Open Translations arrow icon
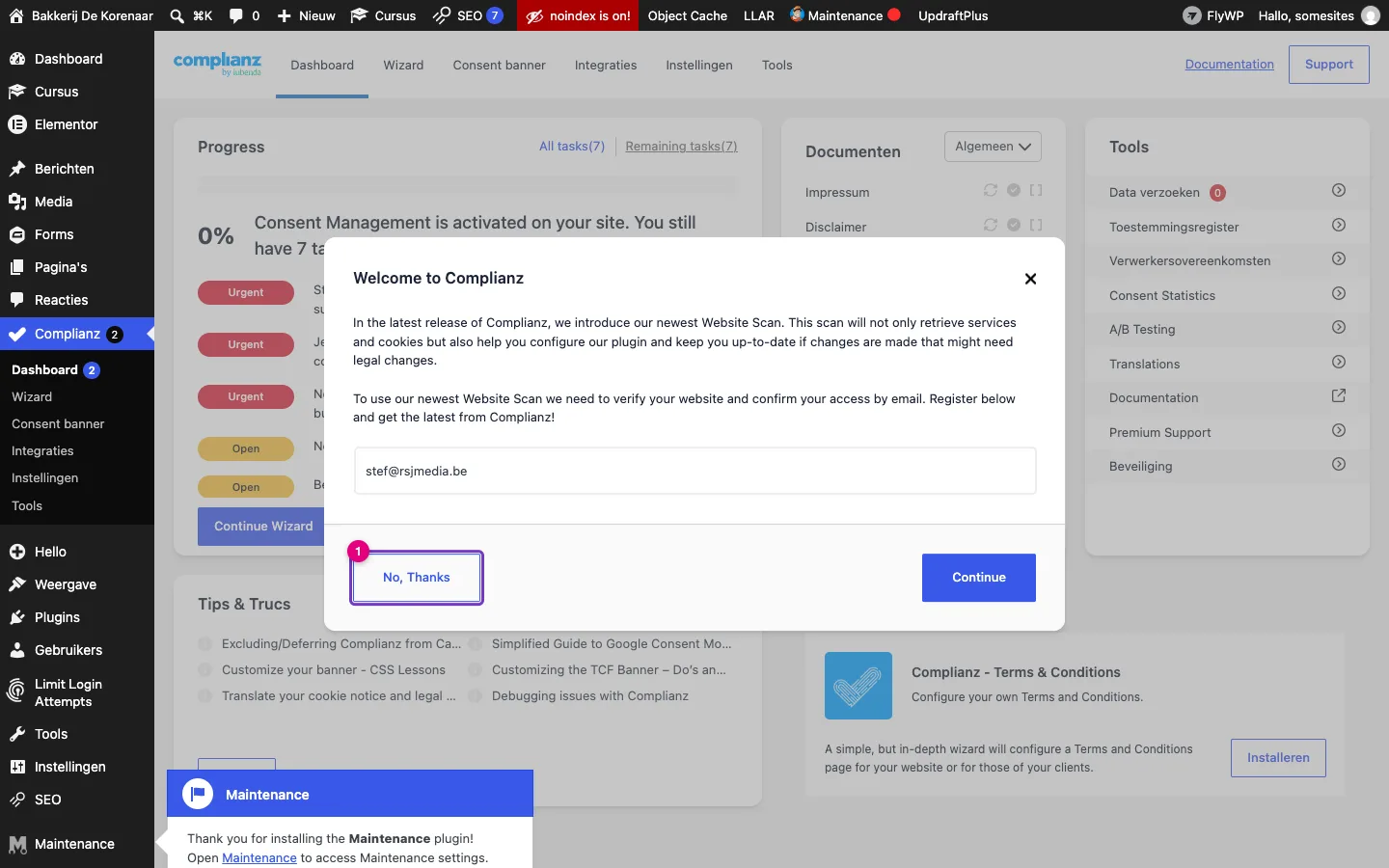Viewport: 1389px width, 868px height. (x=1339, y=362)
